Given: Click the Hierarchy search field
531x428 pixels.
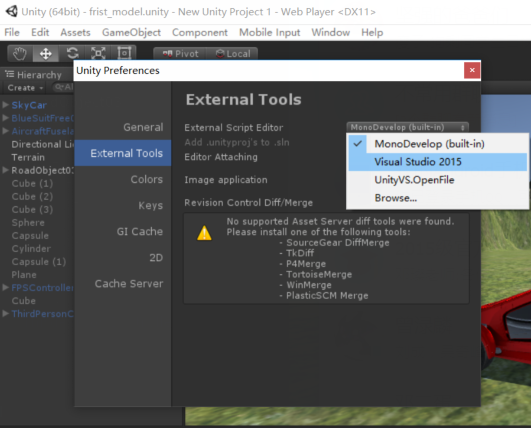Looking at the screenshot, I should [64, 88].
